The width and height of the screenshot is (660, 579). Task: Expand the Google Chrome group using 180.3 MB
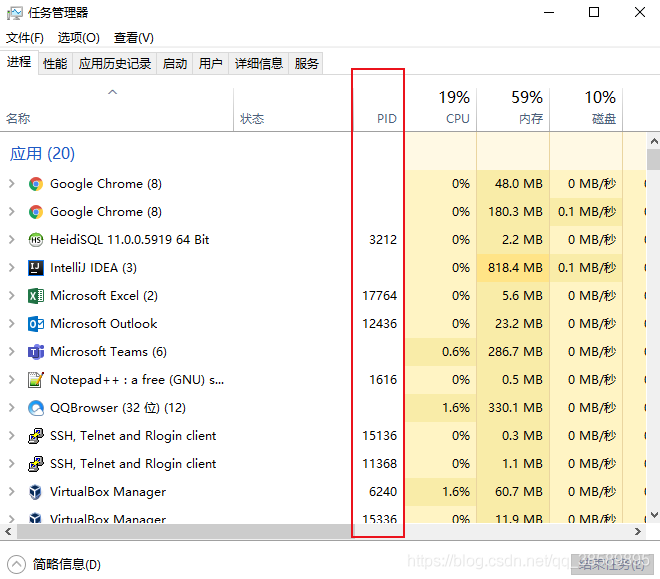(12, 212)
